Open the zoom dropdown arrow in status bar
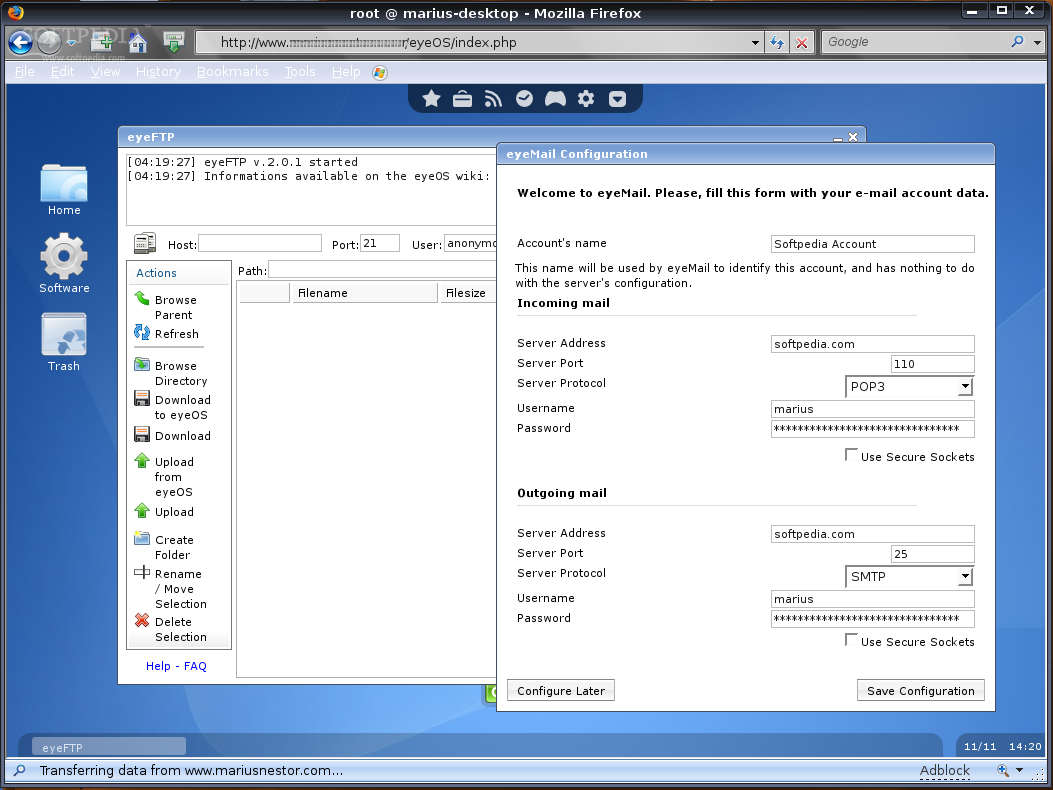The height and width of the screenshot is (790, 1053). pos(1019,770)
